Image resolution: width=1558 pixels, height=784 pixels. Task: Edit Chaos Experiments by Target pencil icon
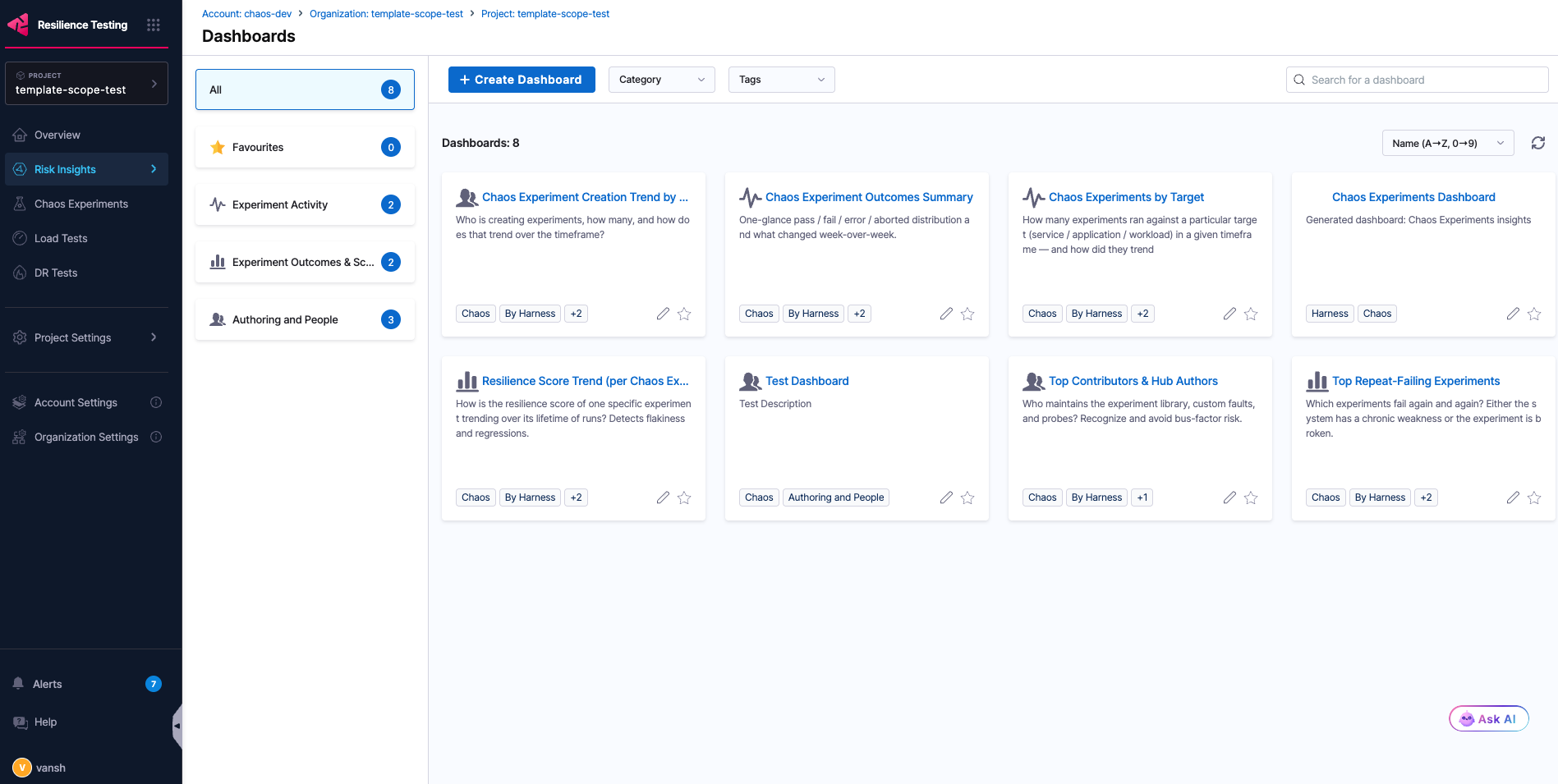1229,314
